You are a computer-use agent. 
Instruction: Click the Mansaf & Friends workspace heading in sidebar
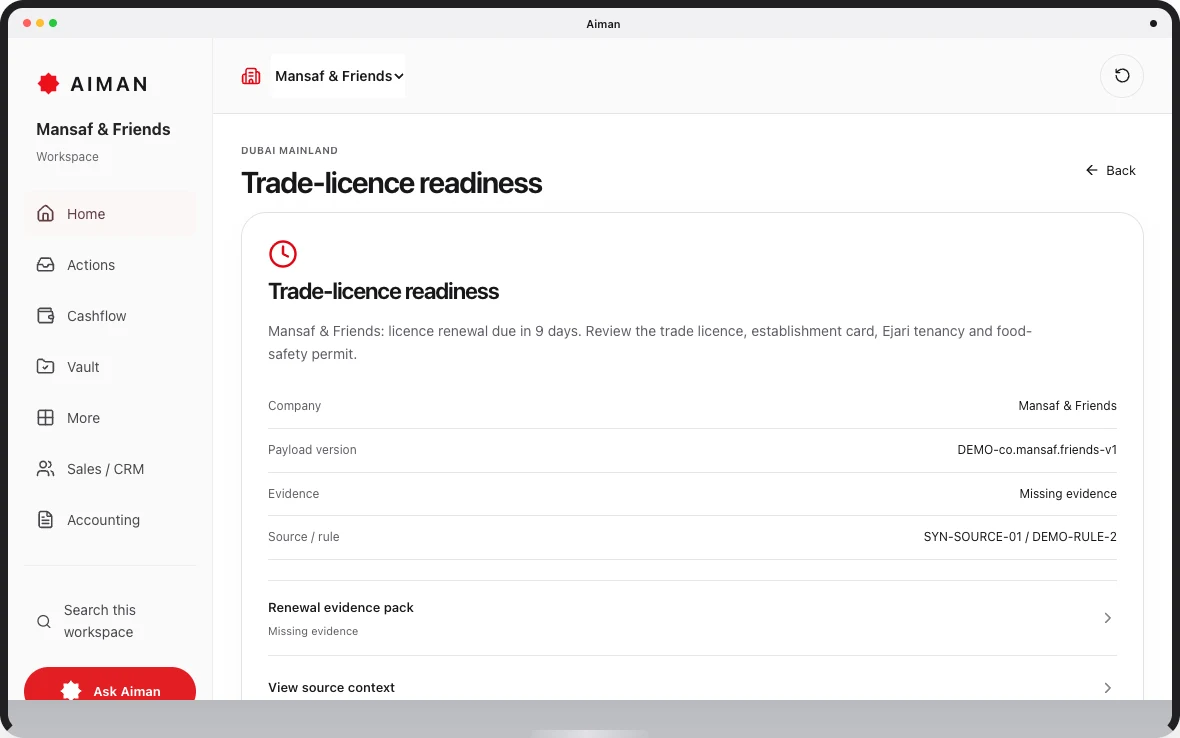pos(103,129)
